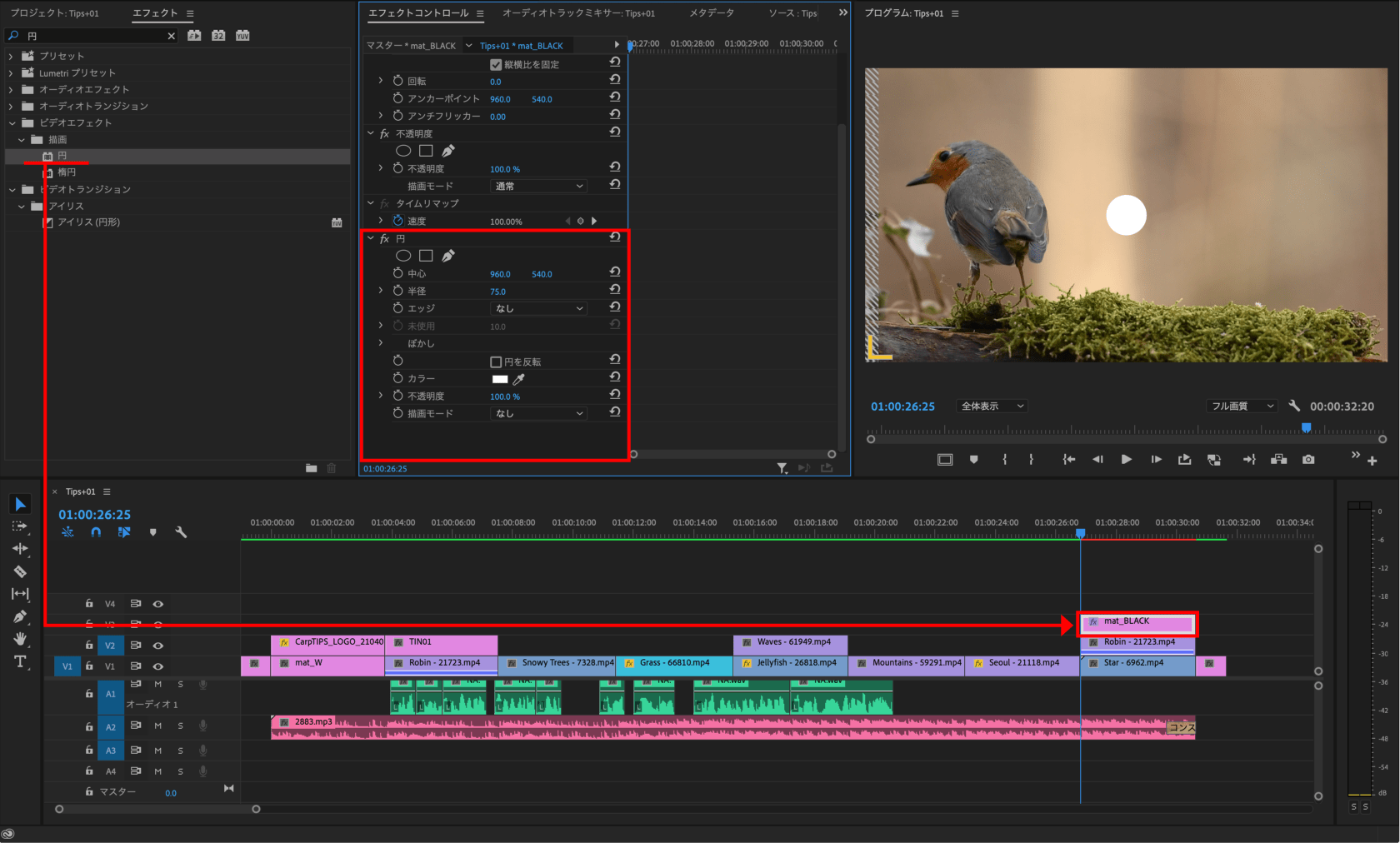Screen dimensions: 1400x843
Task: Select the Track Select Forward tool
Action: pyautogui.click(x=20, y=526)
